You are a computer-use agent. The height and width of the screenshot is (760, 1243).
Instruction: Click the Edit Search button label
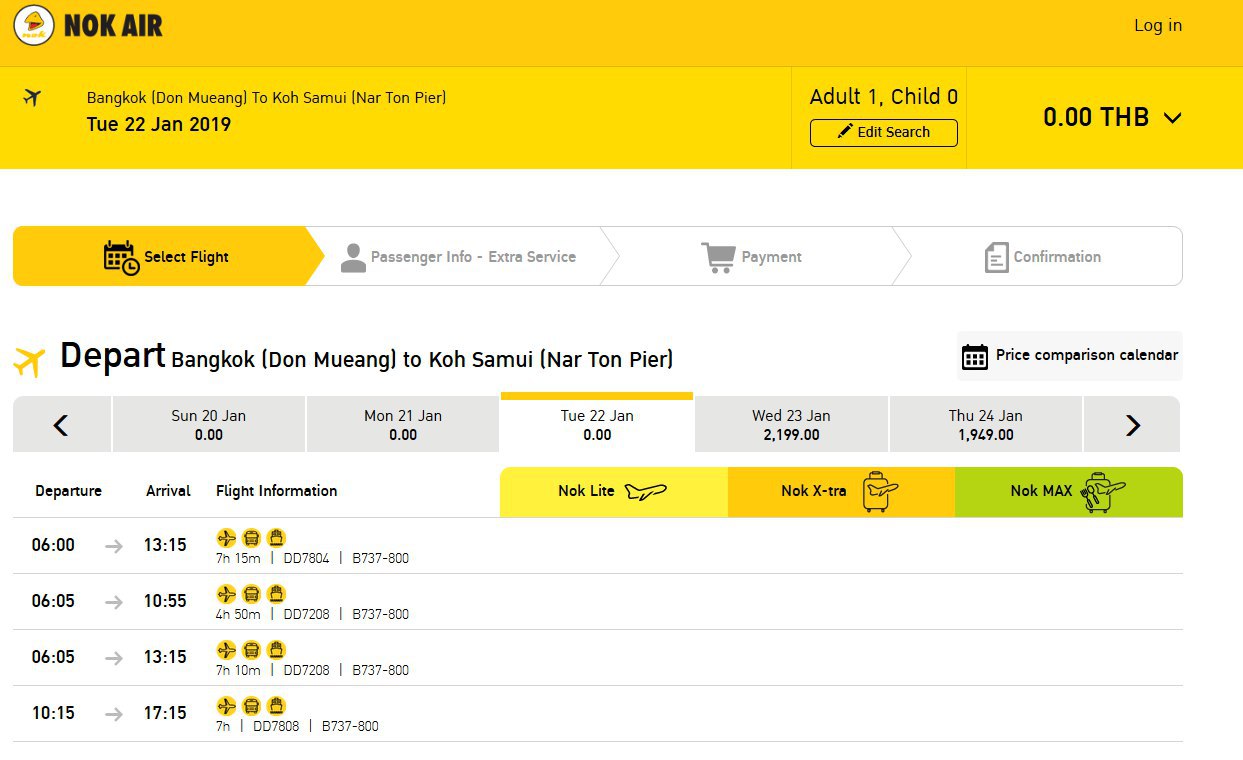(893, 132)
